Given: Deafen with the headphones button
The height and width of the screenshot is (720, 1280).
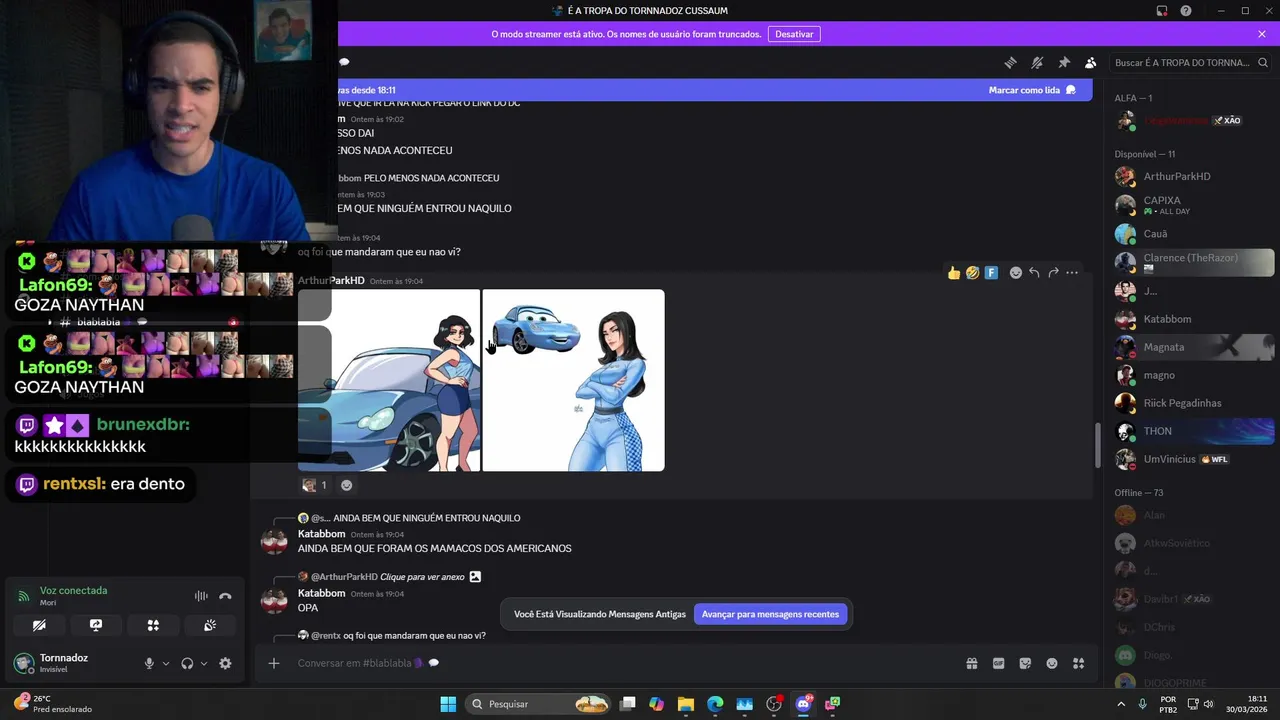Looking at the screenshot, I should (187, 663).
